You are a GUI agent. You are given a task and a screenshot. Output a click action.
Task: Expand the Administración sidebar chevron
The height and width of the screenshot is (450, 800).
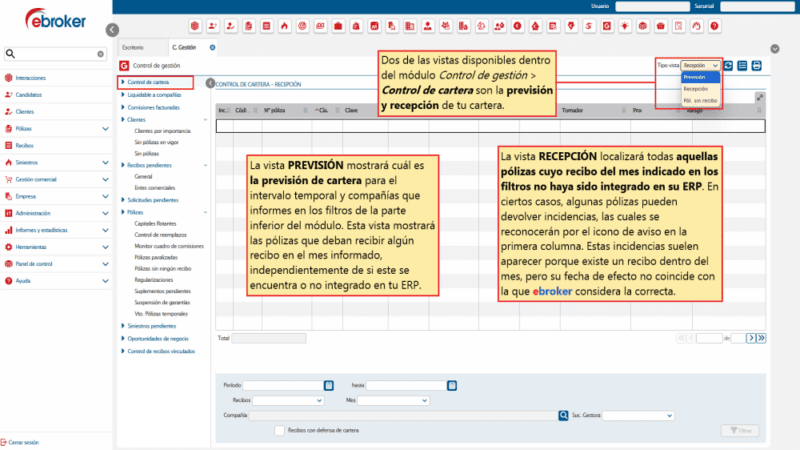(105, 213)
